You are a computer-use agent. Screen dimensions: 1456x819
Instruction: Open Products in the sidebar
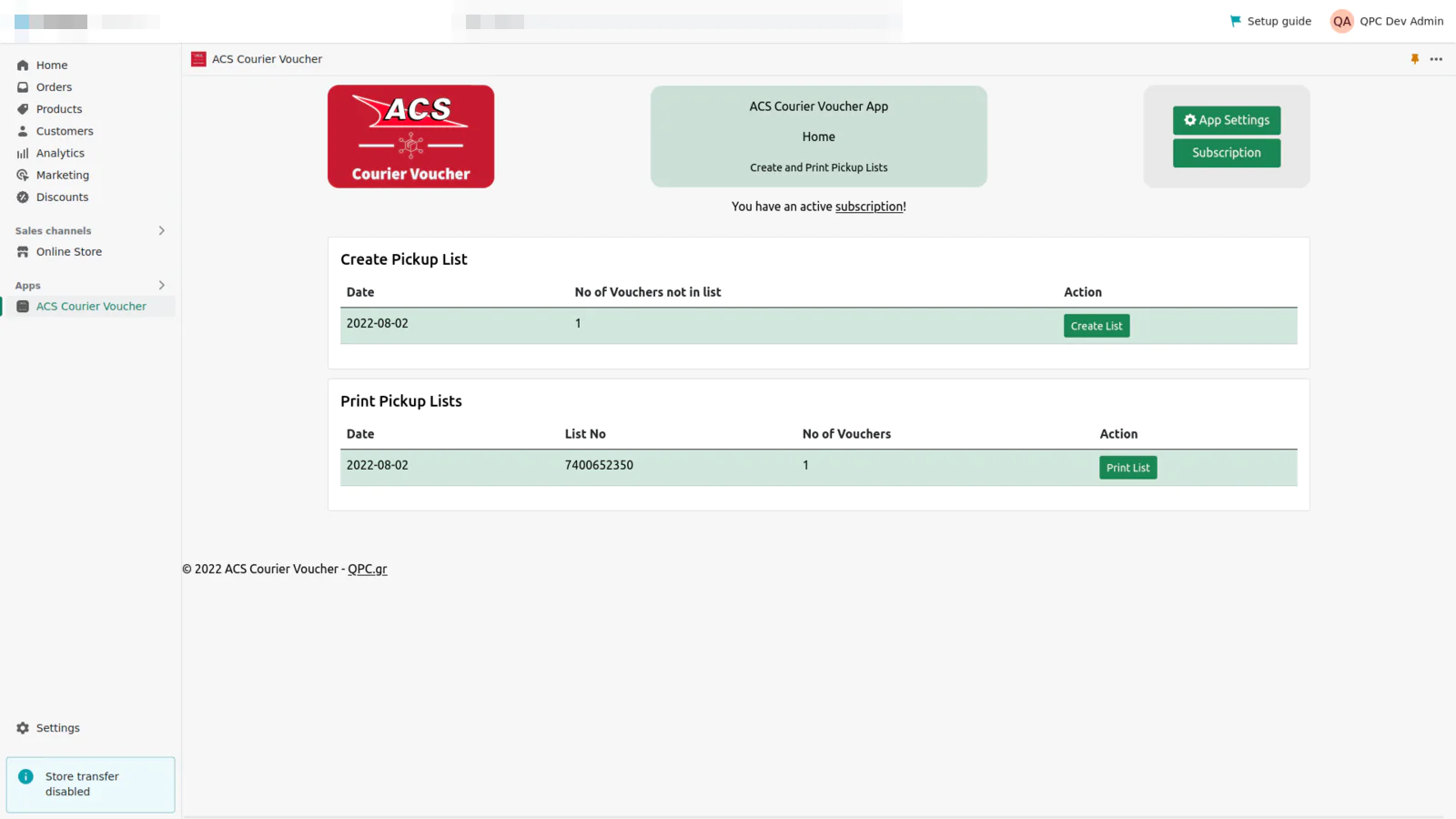[59, 109]
